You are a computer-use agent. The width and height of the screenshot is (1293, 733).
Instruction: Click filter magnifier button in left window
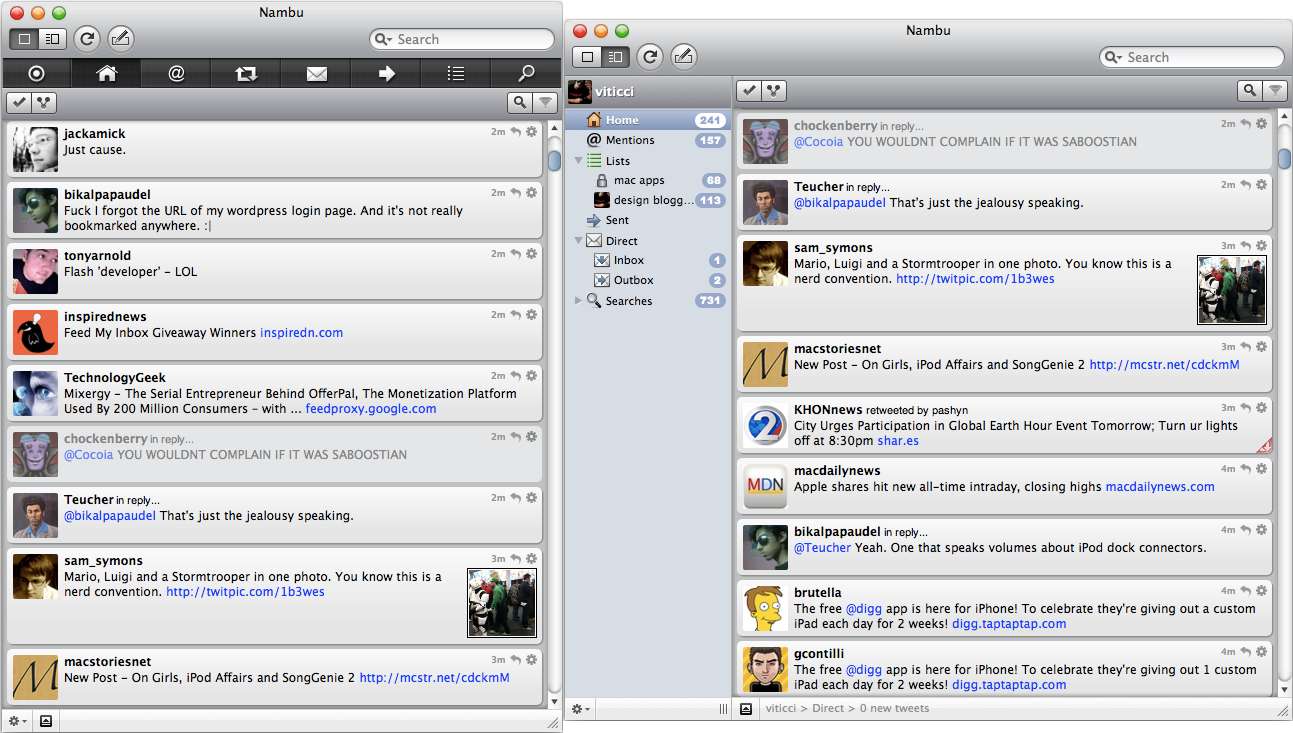520,102
